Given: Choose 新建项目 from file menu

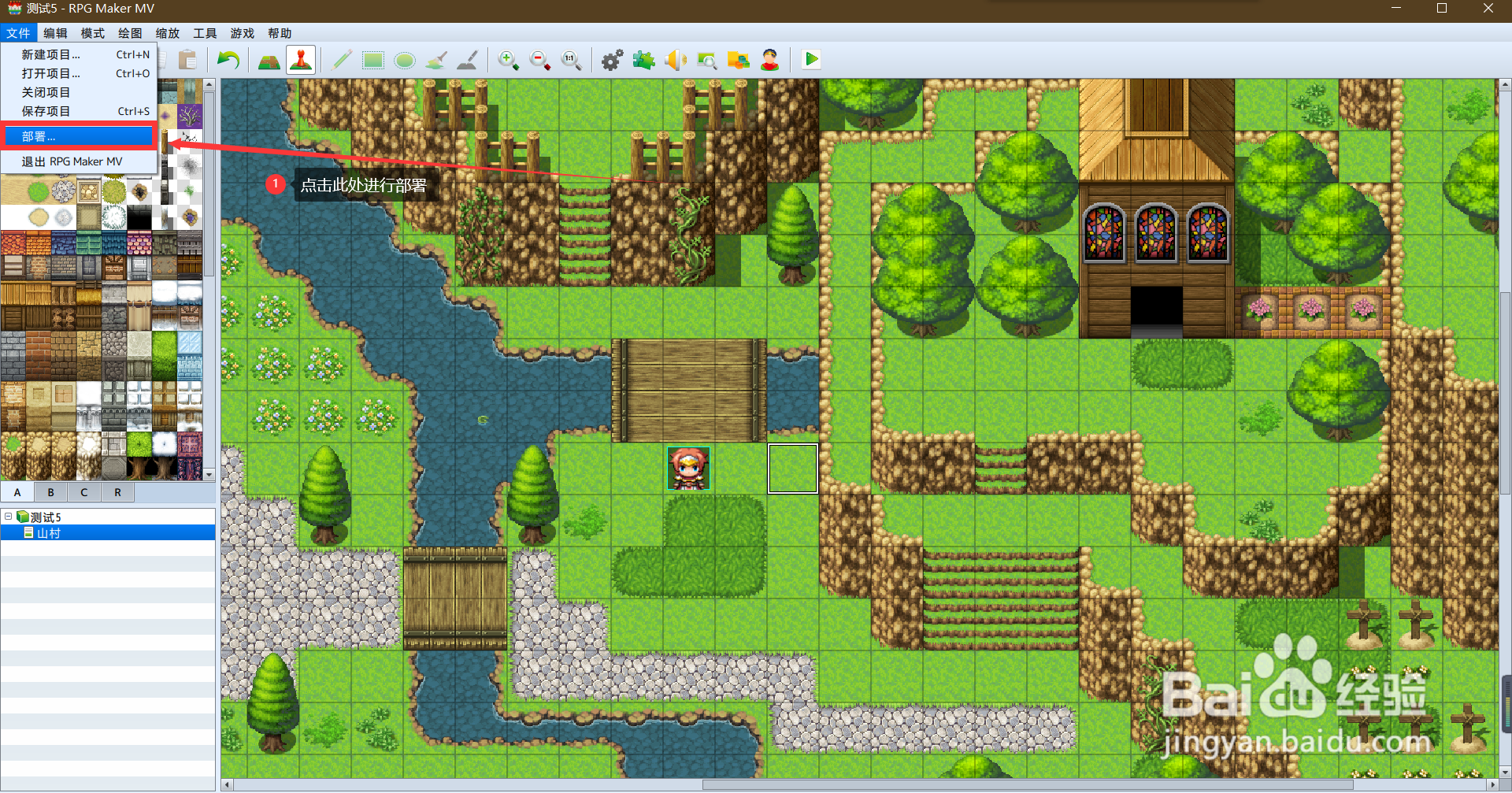Looking at the screenshot, I should pos(79,54).
